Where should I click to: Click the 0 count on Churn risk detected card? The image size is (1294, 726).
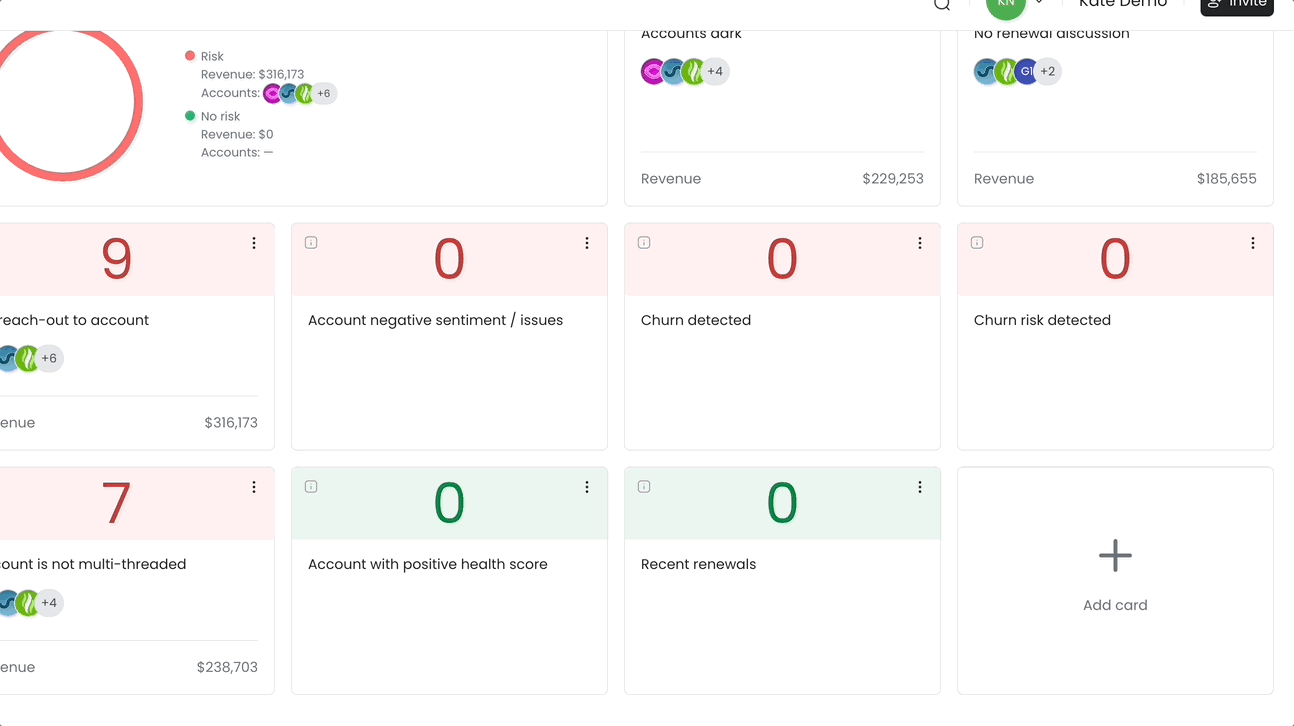point(1115,259)
